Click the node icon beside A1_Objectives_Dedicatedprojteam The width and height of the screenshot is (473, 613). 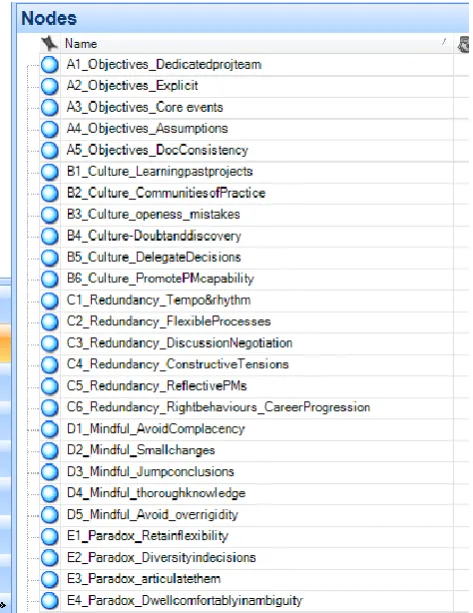coord(50,65)
